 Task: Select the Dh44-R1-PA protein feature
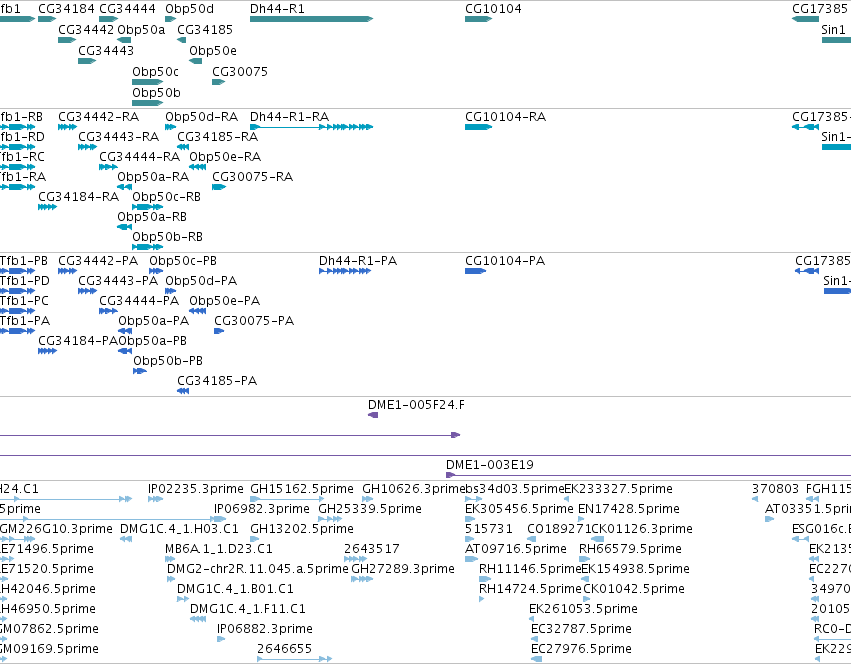click(345, 271)
